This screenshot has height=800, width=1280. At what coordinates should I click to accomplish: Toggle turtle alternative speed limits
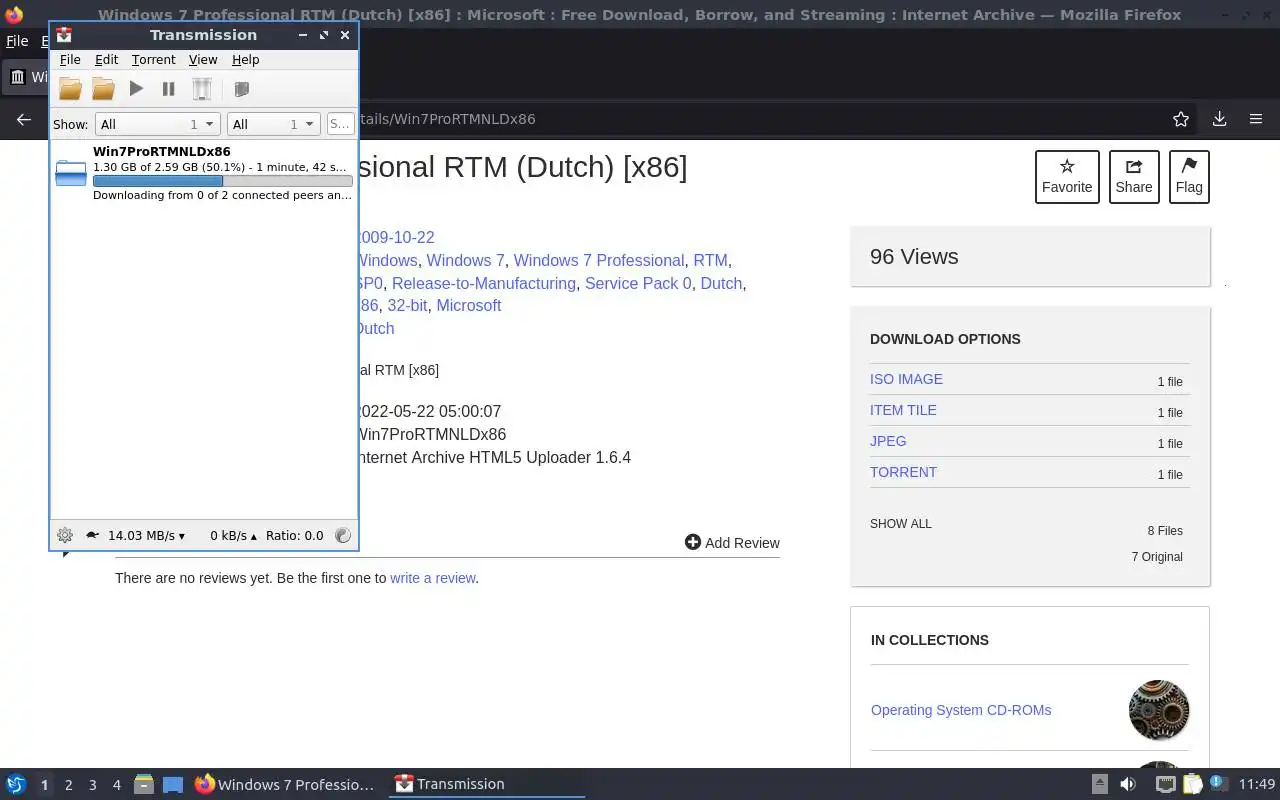pos(93,535)
